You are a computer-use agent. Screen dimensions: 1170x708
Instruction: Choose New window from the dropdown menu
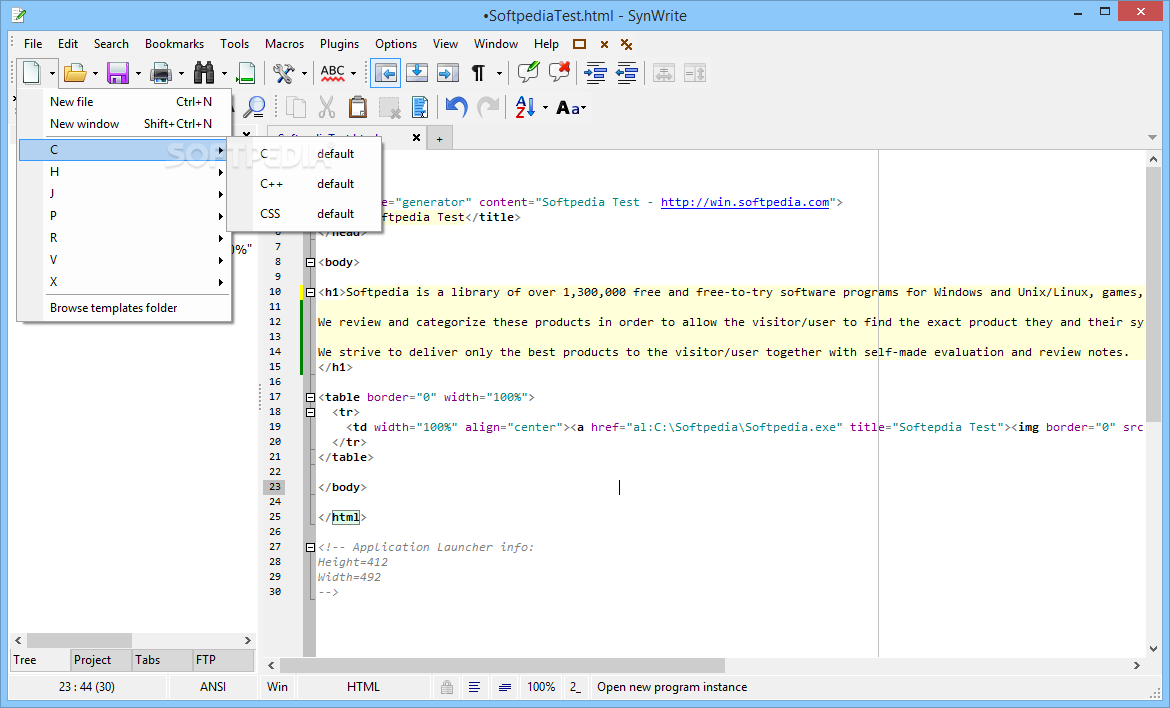pyautogui.click(x=125, y=124)
